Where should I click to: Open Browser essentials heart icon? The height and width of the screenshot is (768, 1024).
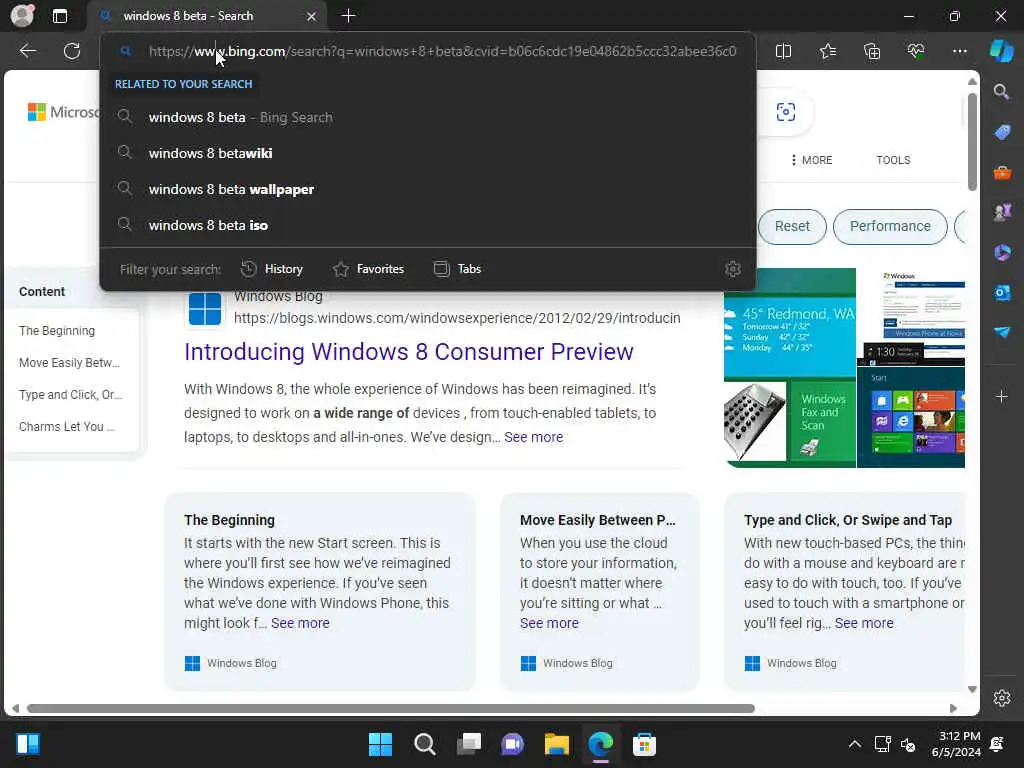(916, 51)
